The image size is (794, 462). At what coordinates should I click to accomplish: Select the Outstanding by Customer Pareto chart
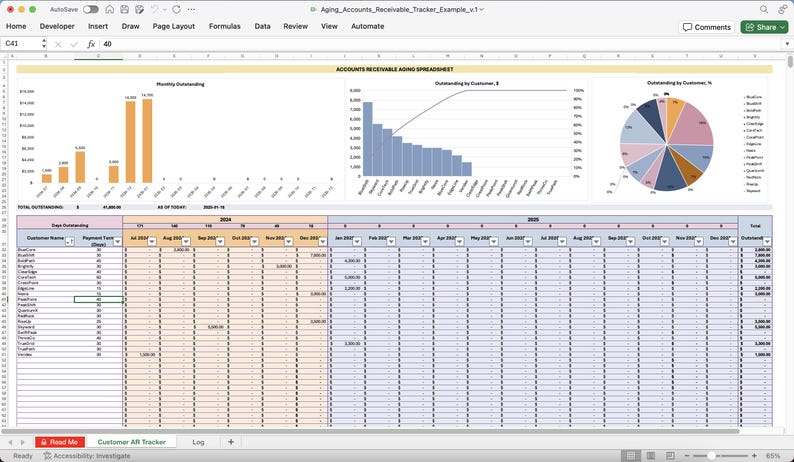click(x=467, y=139)
